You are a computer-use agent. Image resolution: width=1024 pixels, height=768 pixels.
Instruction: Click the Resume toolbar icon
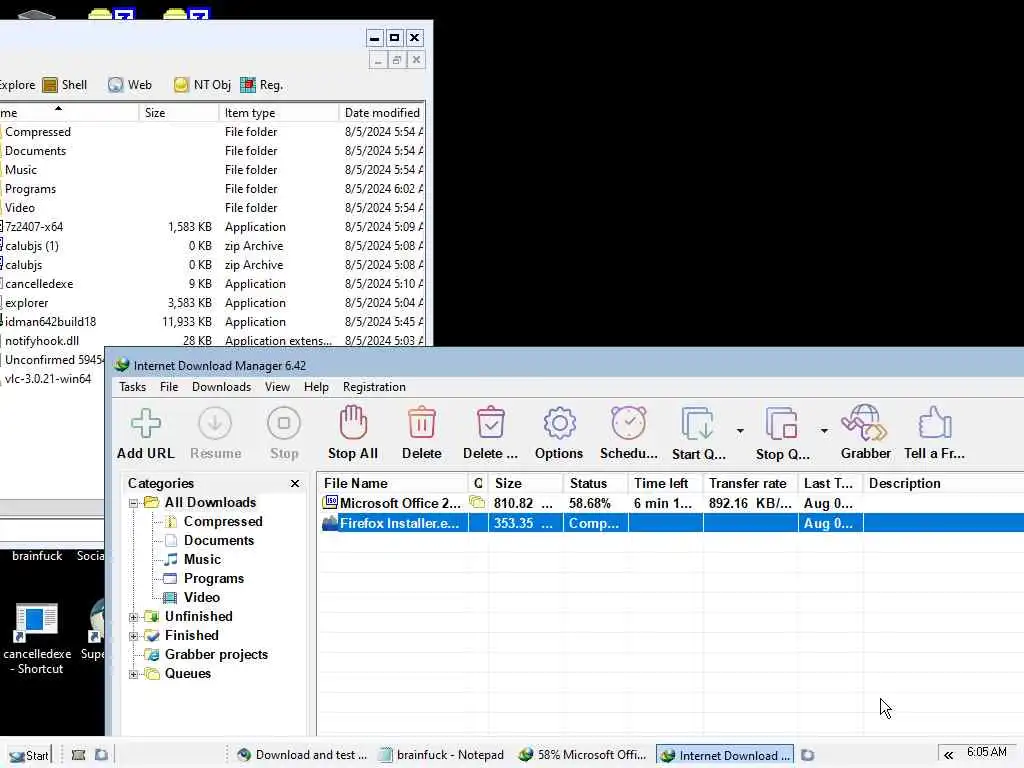216,434
